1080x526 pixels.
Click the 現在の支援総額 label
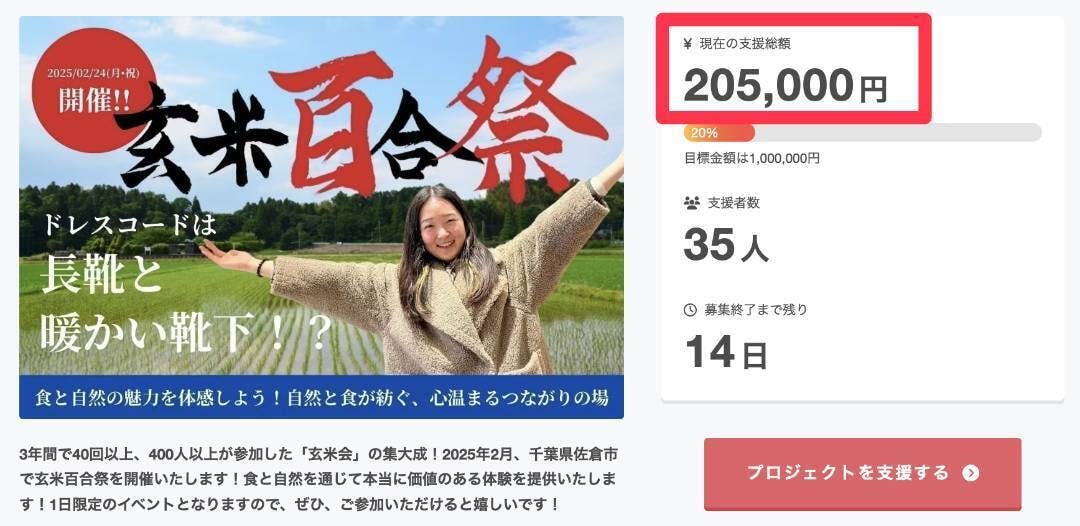pyautogui.click(x=745, y=44)
